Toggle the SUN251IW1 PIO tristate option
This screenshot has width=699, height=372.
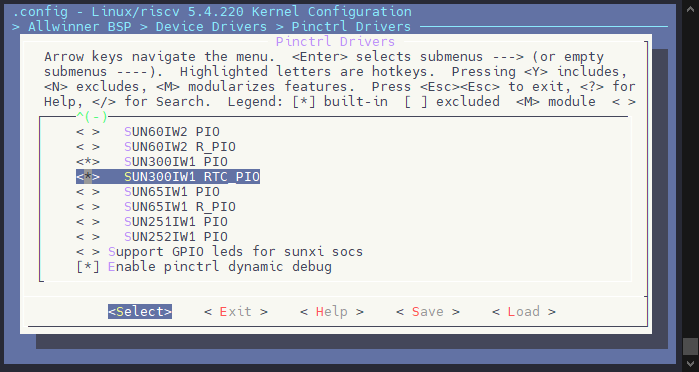88,222
